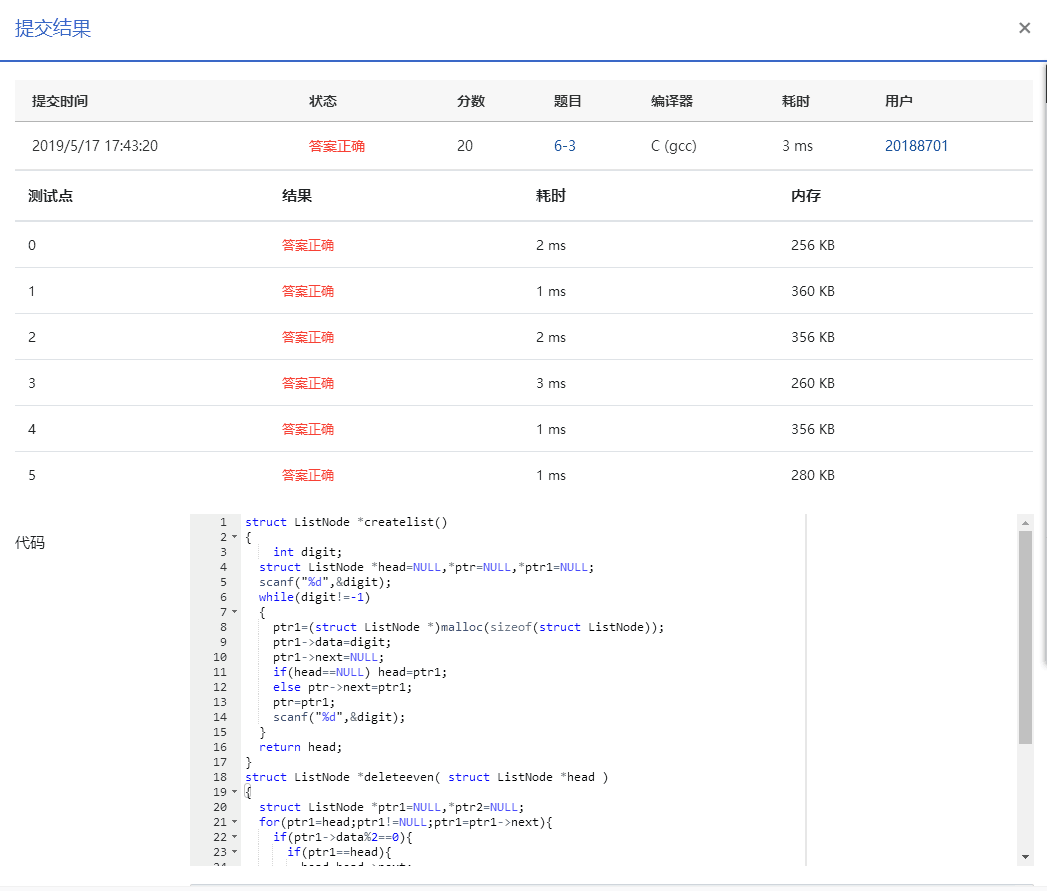The image size is (1047, 891).
Task: Click the 结果 column header
Action: coord(297,196)
